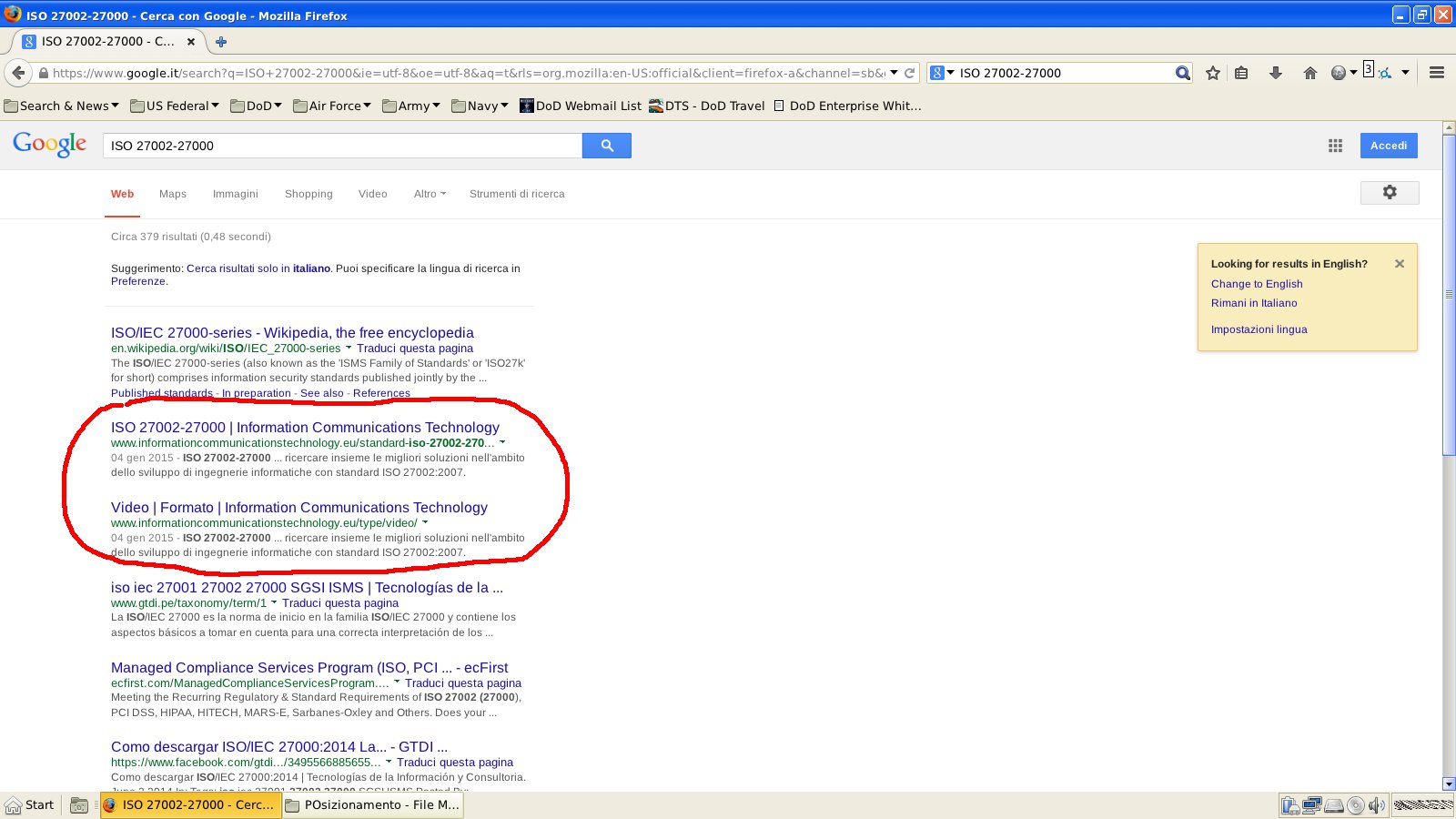1456x819 pixels.
Task: Click Cerca risultati solo in italiano link
Action: coord(258,268)
